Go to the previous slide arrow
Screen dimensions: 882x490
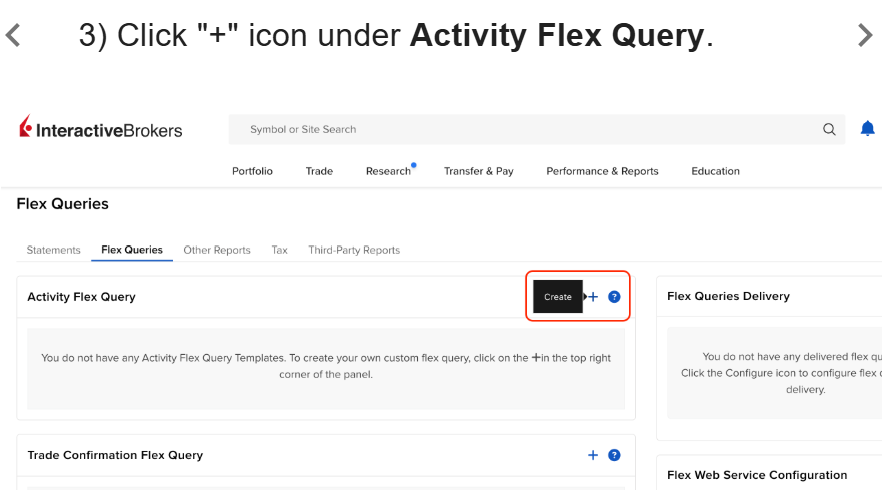tap(13, 35)
